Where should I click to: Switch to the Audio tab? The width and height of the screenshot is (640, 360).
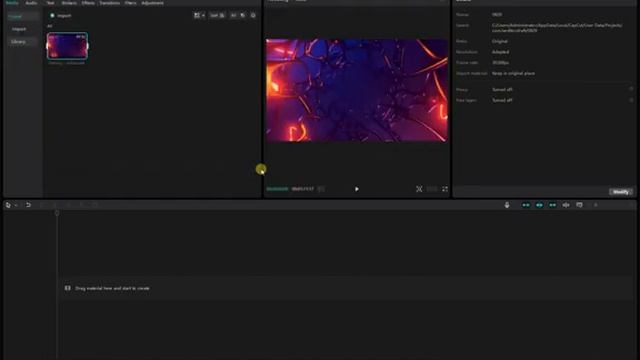pos(31,2)
